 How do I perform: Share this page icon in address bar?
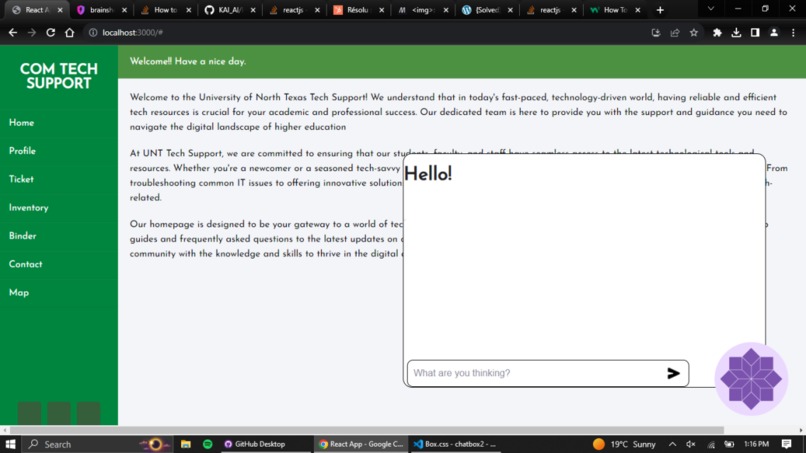coord(674,32)
